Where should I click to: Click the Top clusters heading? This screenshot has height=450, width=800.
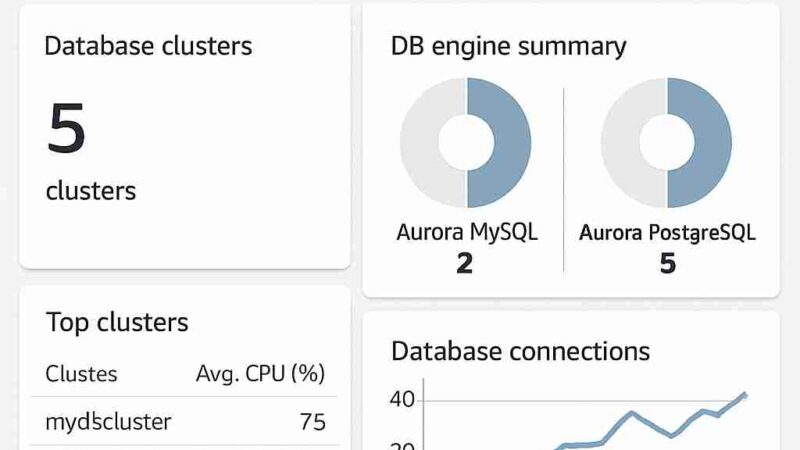pos(117,322)
